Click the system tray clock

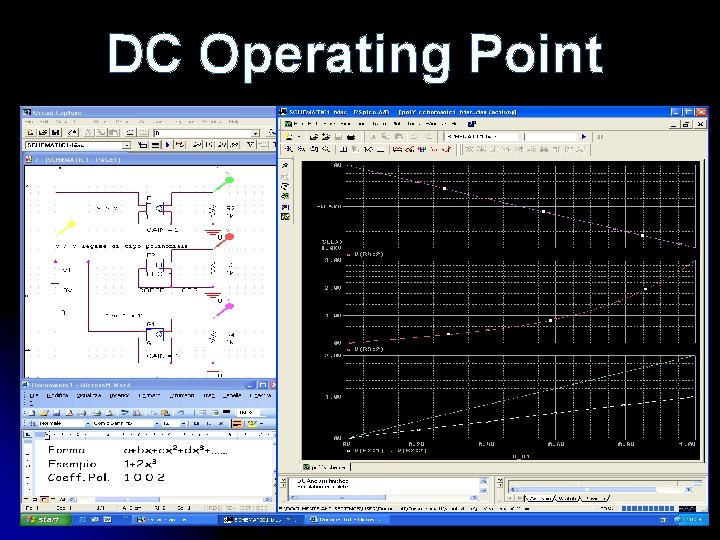tap(693, 520)
